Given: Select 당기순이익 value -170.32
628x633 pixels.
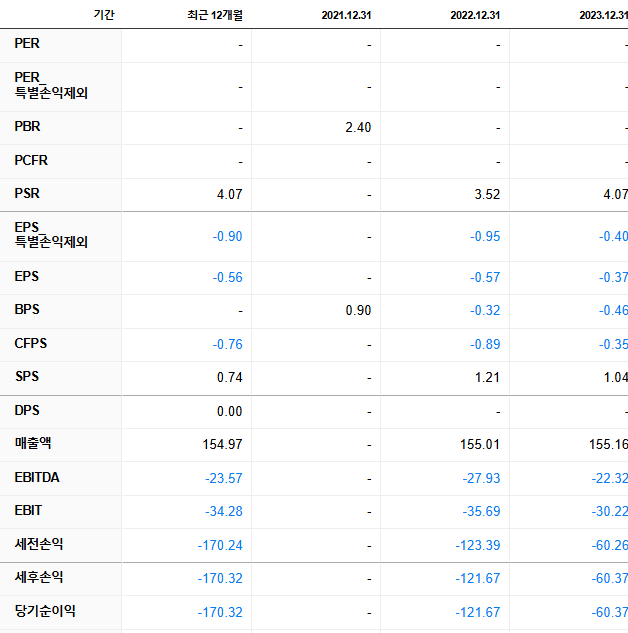Looking at the screenshot, I should (220, 613).
